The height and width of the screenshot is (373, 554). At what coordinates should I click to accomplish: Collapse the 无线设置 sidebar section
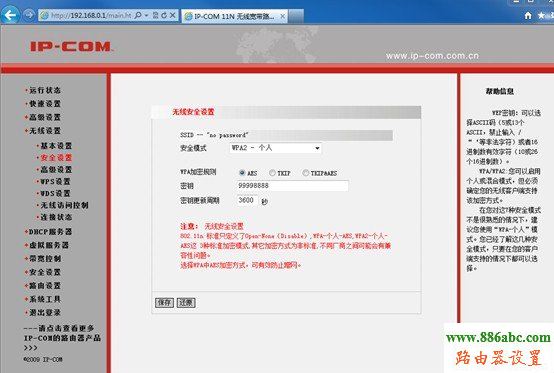[45, 131]
